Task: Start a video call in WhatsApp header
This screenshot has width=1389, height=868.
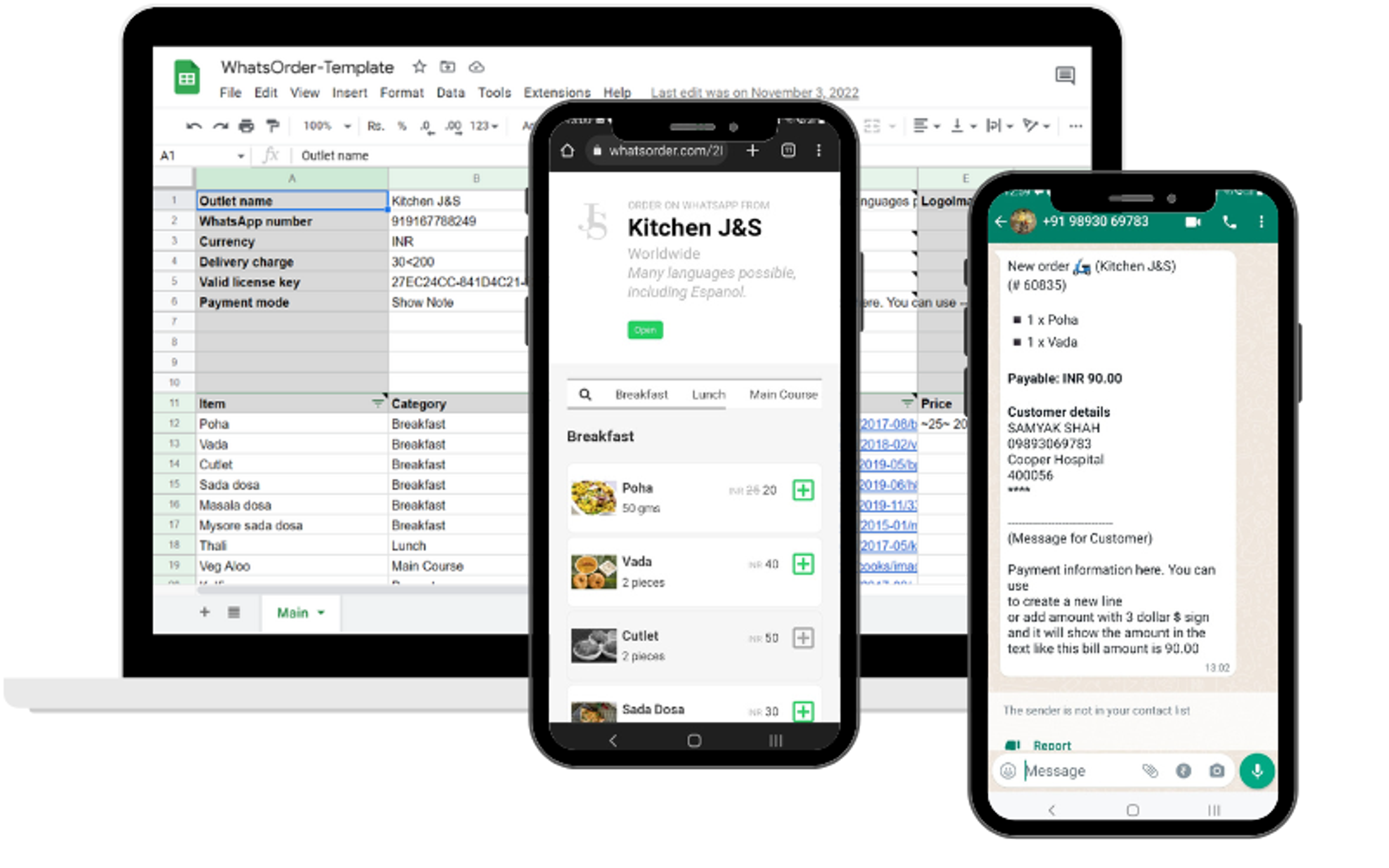Action: 1193,222
